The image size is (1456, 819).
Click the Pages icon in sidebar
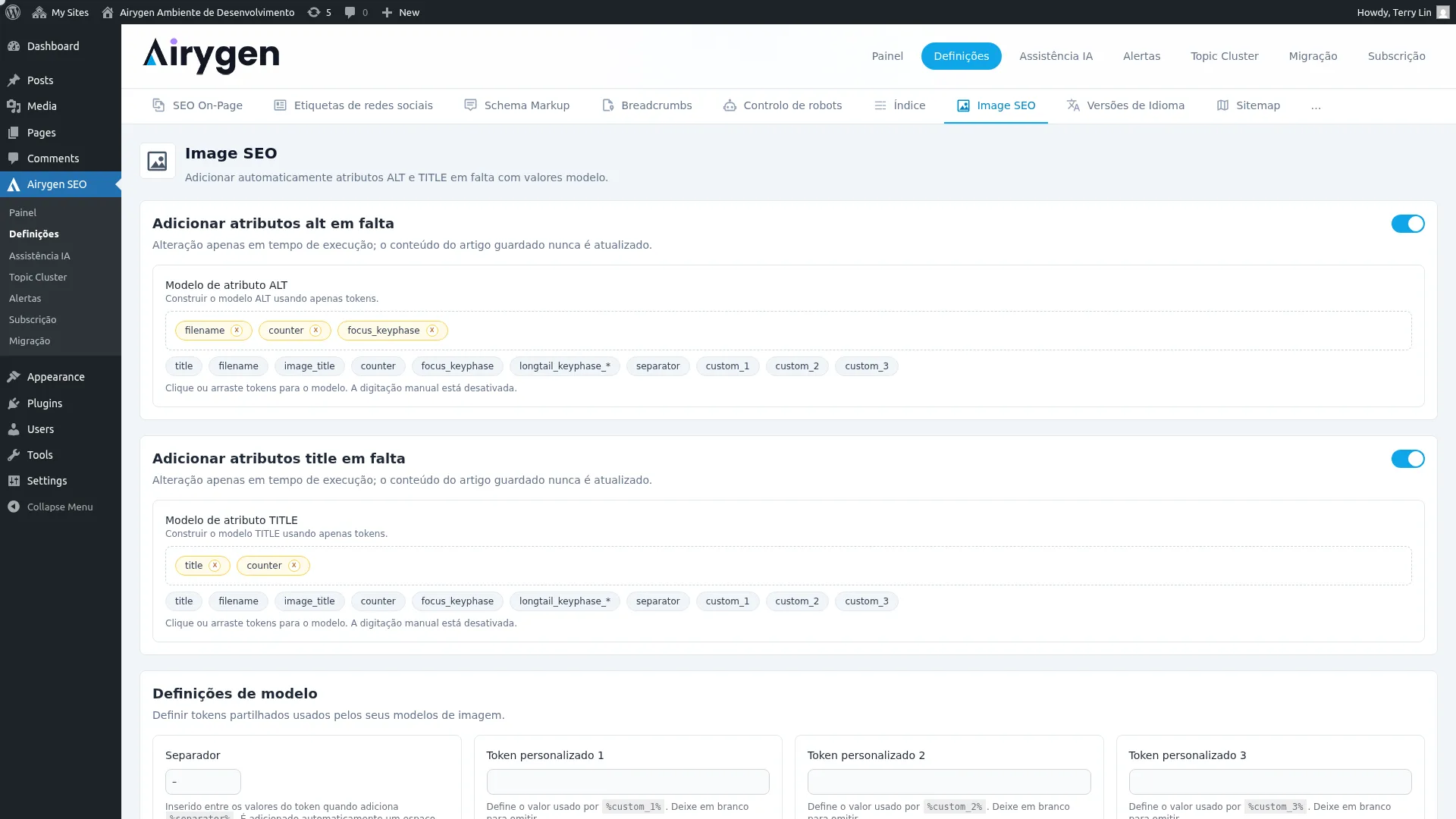tap(14, 133)
